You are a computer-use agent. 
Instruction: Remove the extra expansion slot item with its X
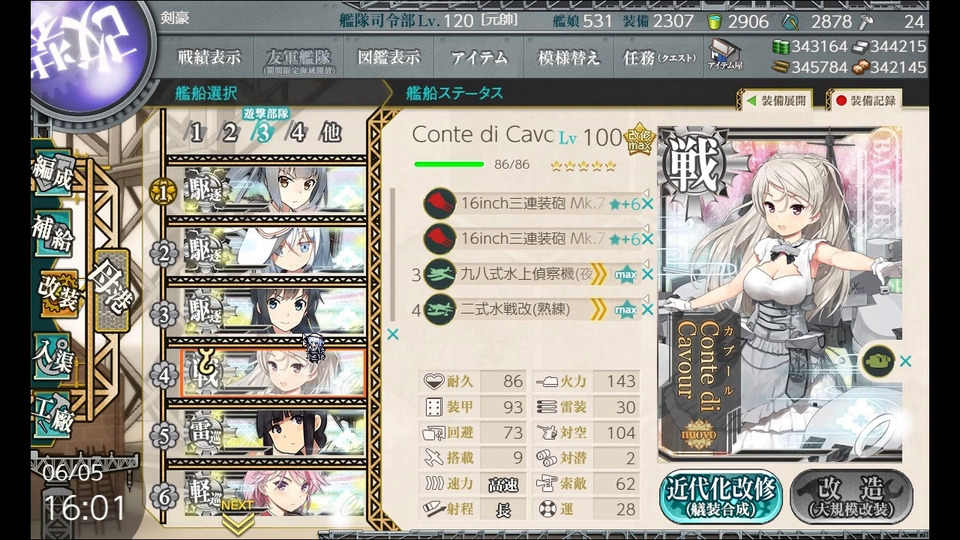click(x=906, y=361)
